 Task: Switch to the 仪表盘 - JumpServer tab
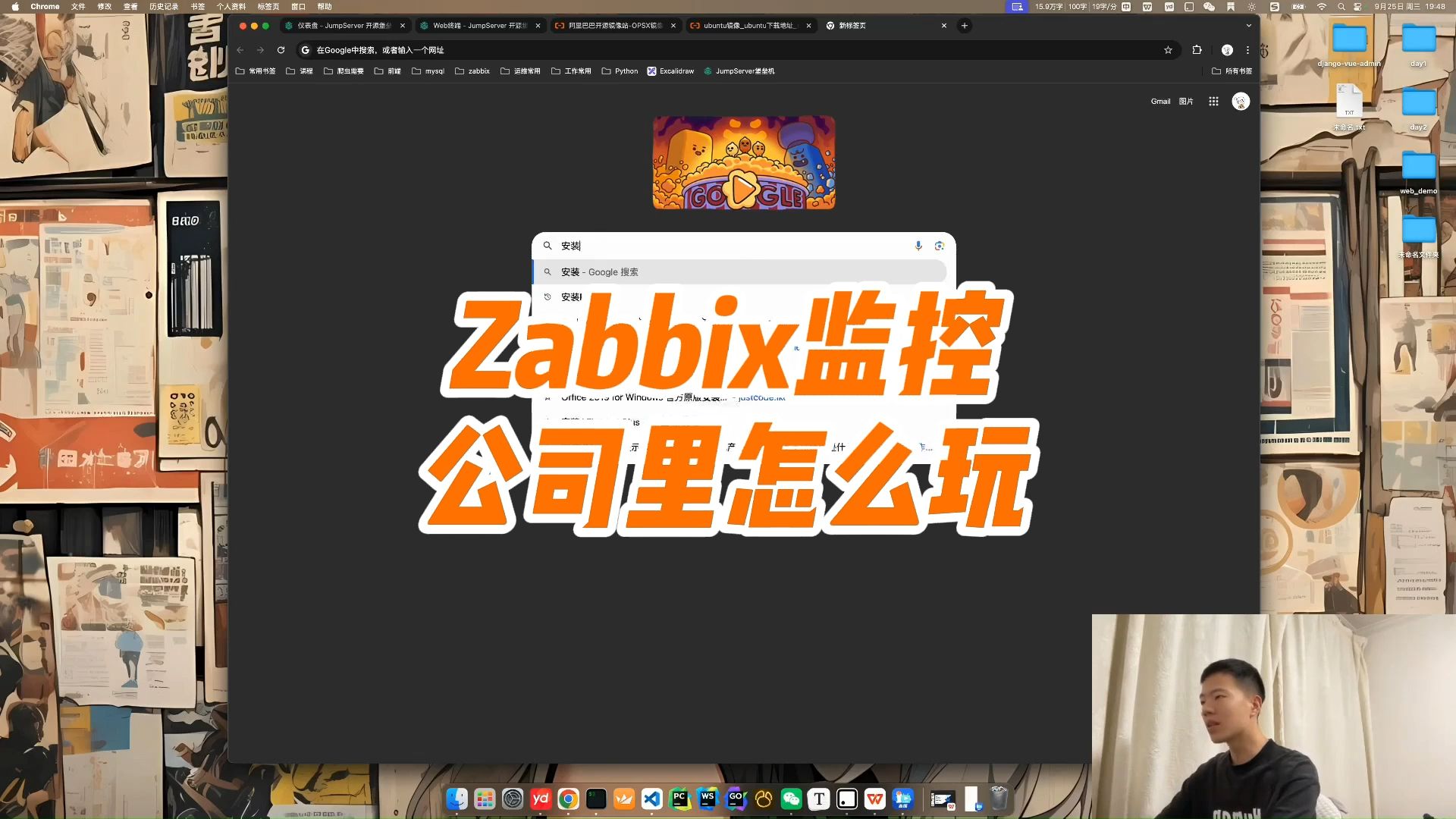coord(344,26)
